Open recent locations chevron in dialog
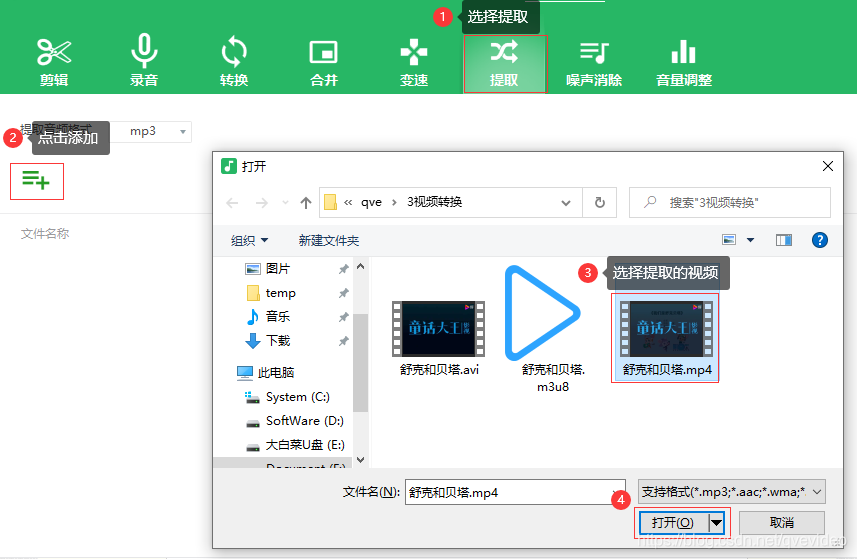The height and width of the screenshot is (559, 857). (x=285, y=203)
